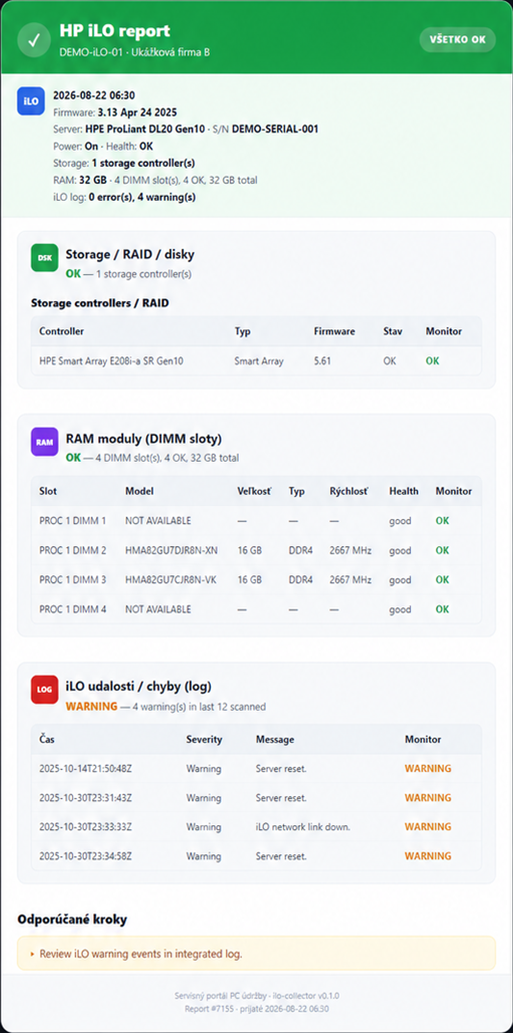Click log entry time 2025-10-30T23:34:58Z
The height and width of the screenshot is (1033, 513).
tap(86, 856)
